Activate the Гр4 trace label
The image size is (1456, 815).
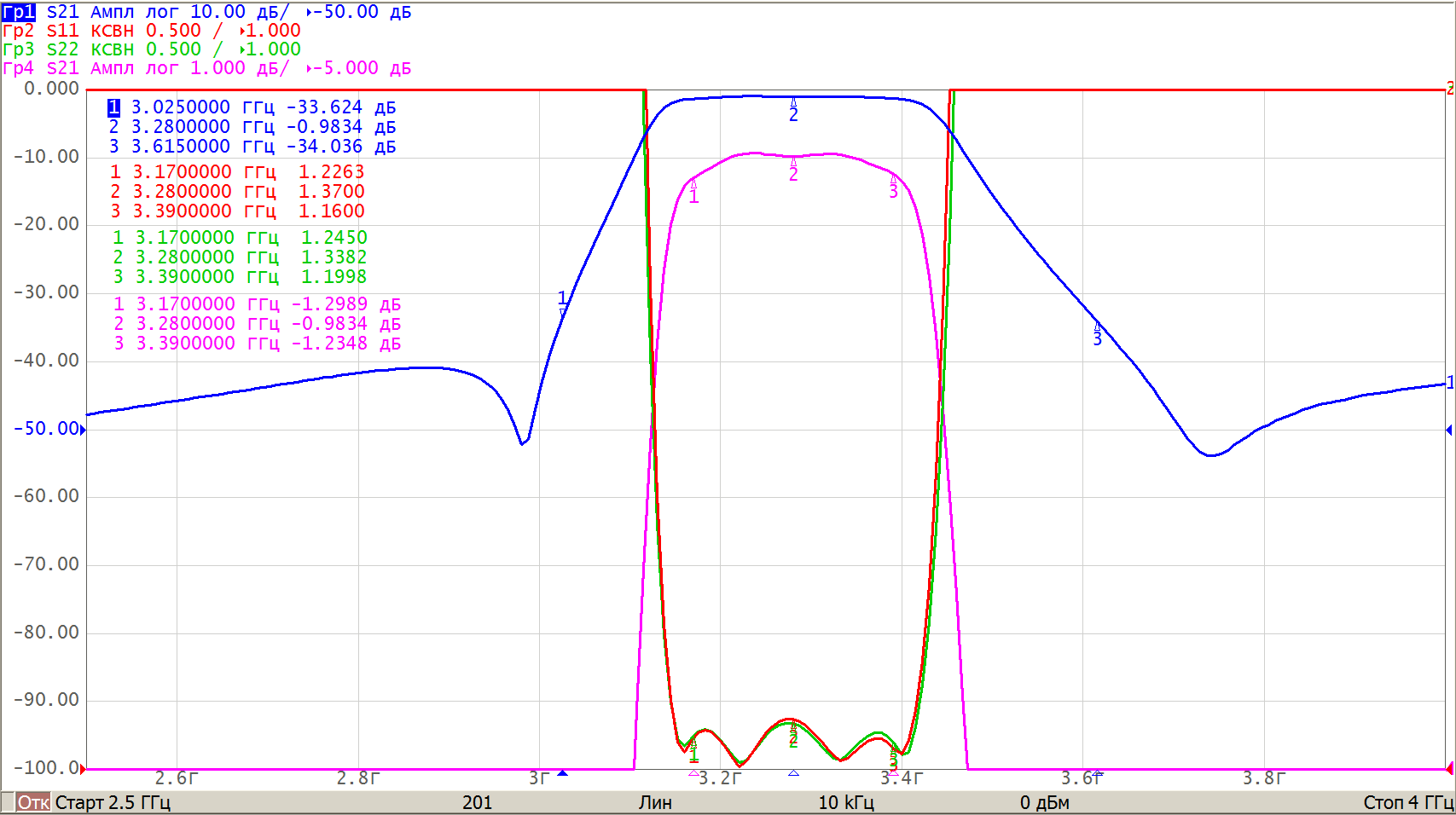[x=19, y=68]
